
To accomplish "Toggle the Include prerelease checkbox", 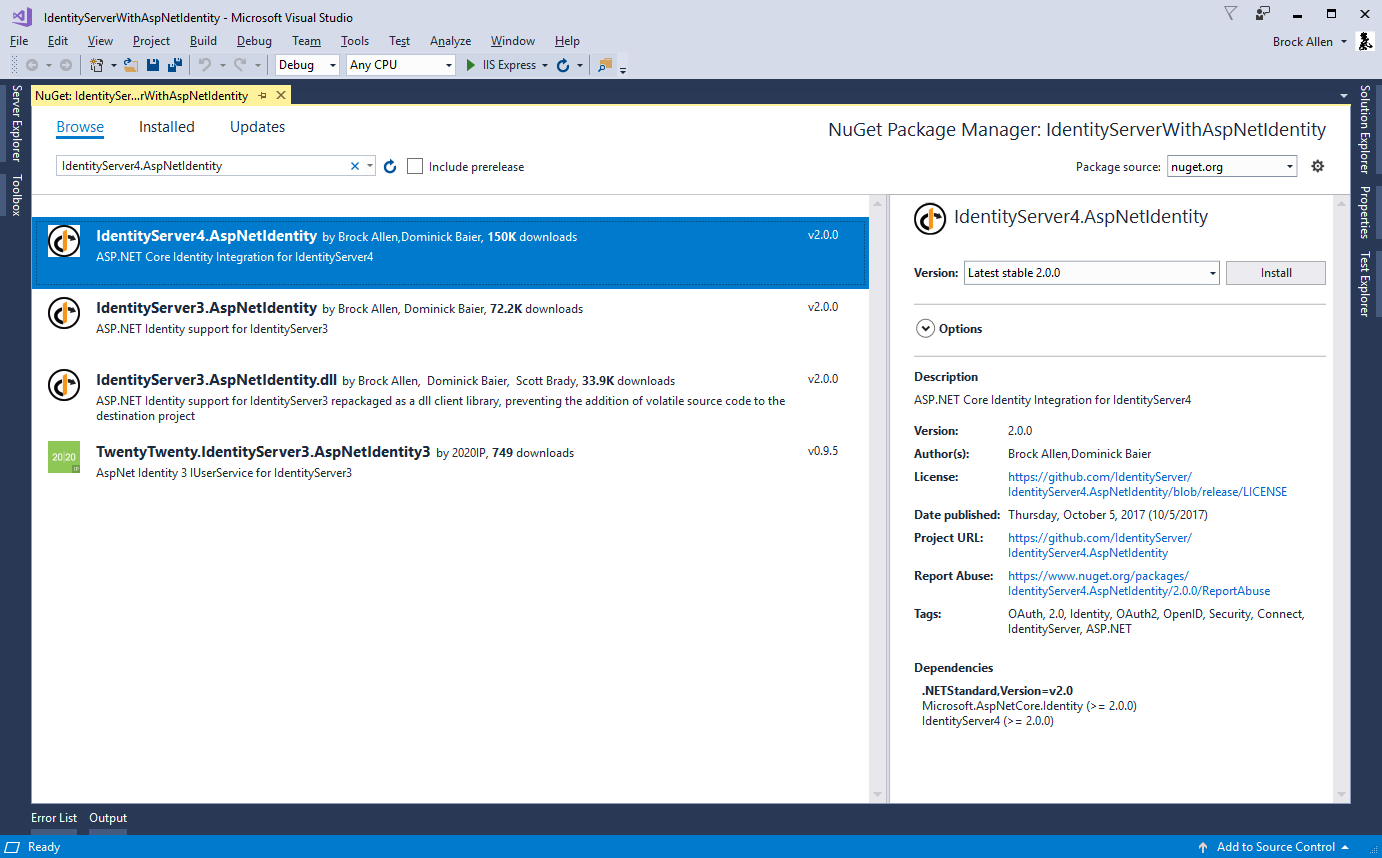I will [x=415, y=166].
